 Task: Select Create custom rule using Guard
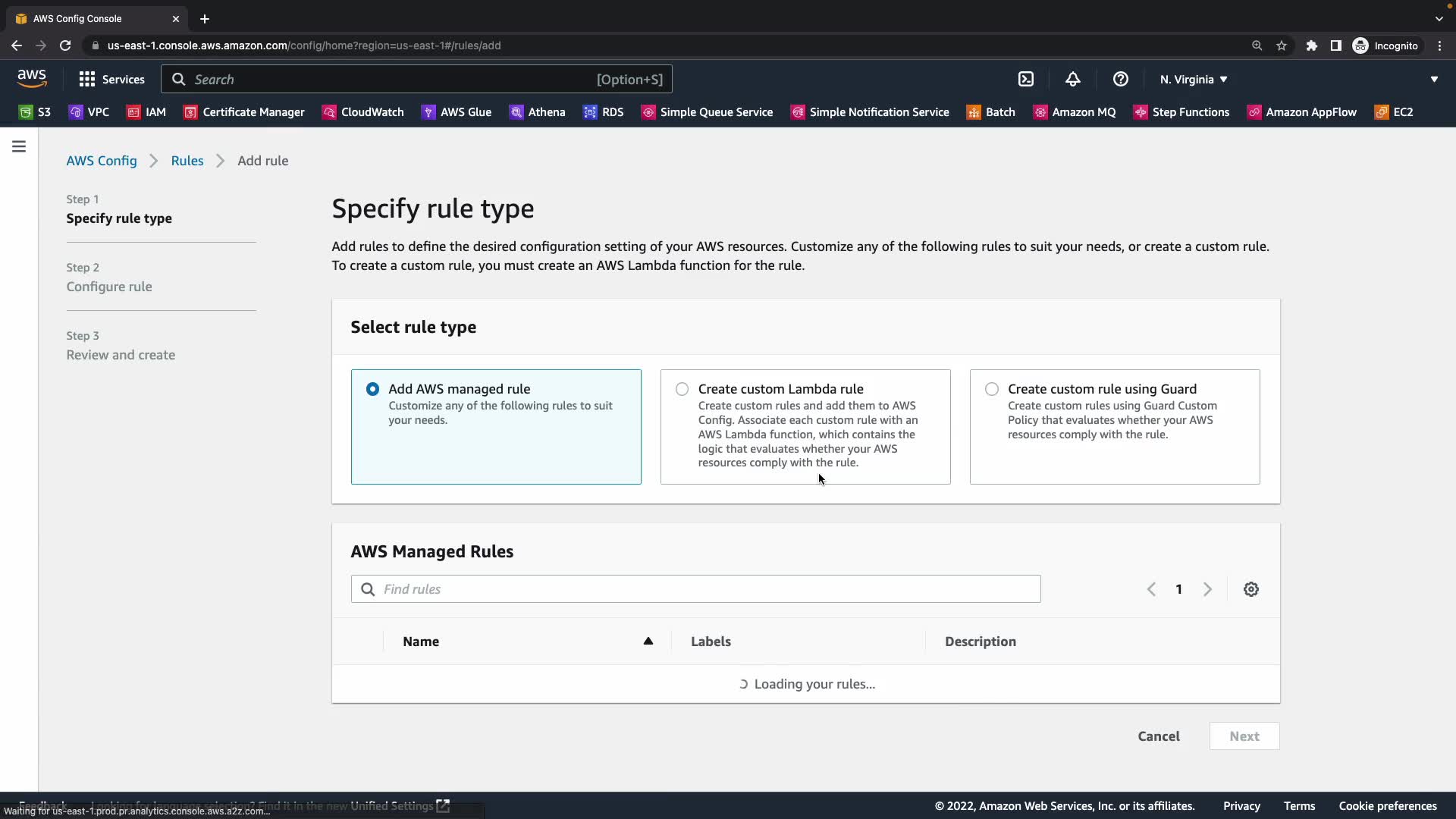click(991, 389)
